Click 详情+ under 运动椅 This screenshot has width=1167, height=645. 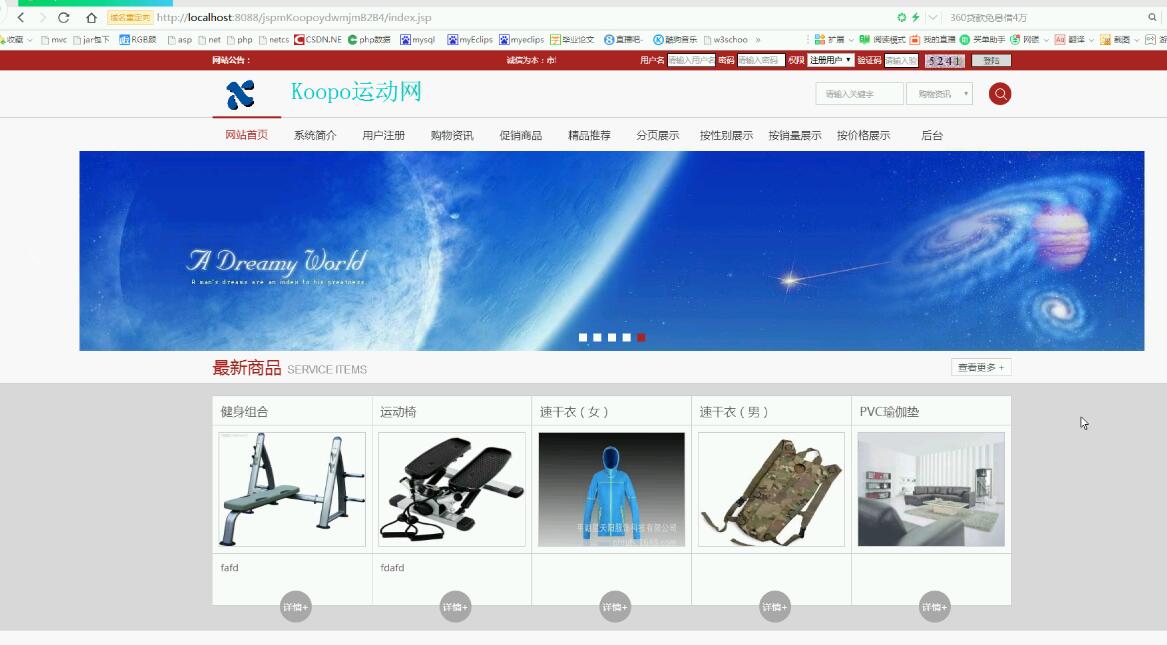coord(455,607)
